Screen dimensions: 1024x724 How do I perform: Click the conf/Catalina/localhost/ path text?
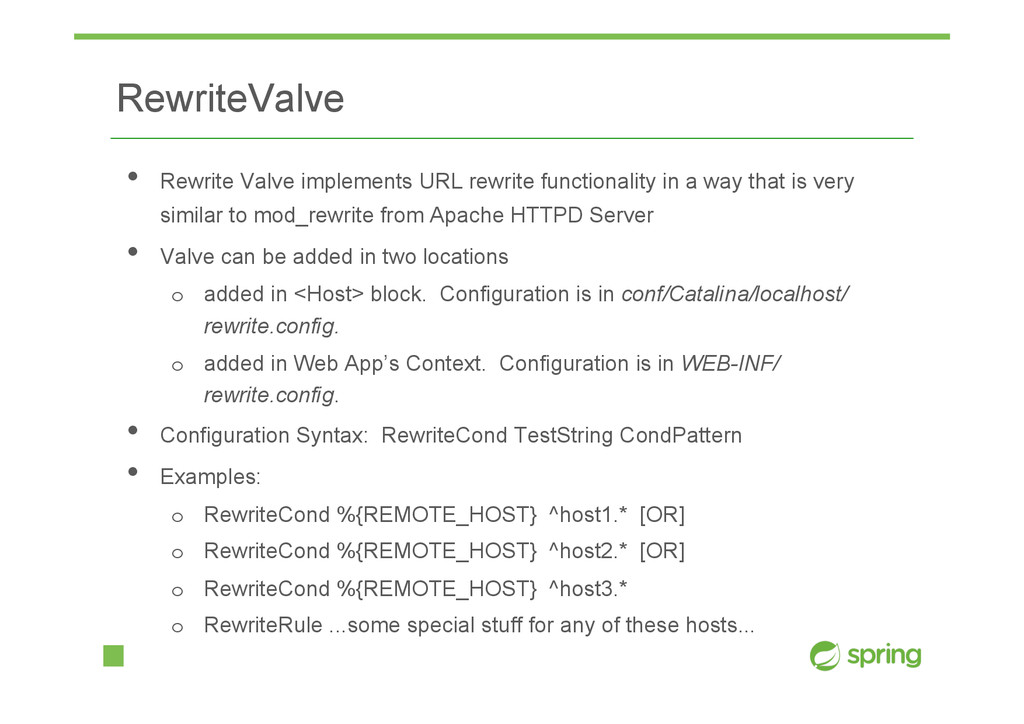coord(735,294)
